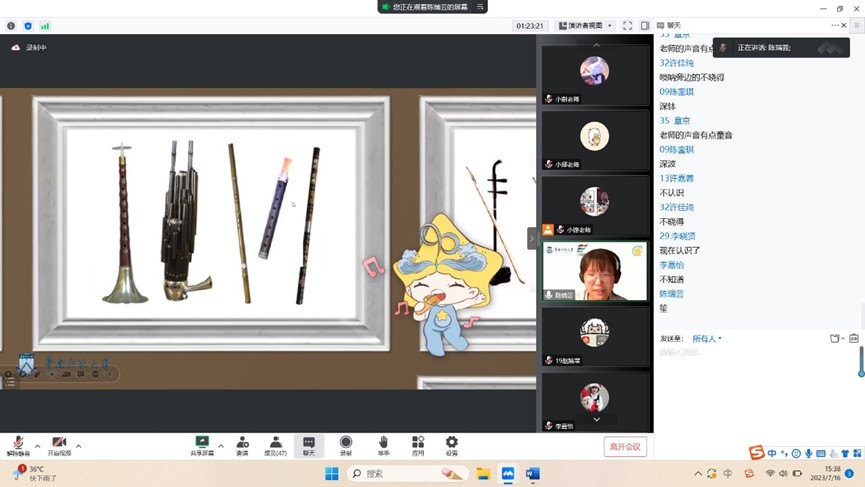Image resolution: width=865 pixels, height=487 pixels.
Task: Toggle the side panel layout icon
Action: (x=645, y=25)
